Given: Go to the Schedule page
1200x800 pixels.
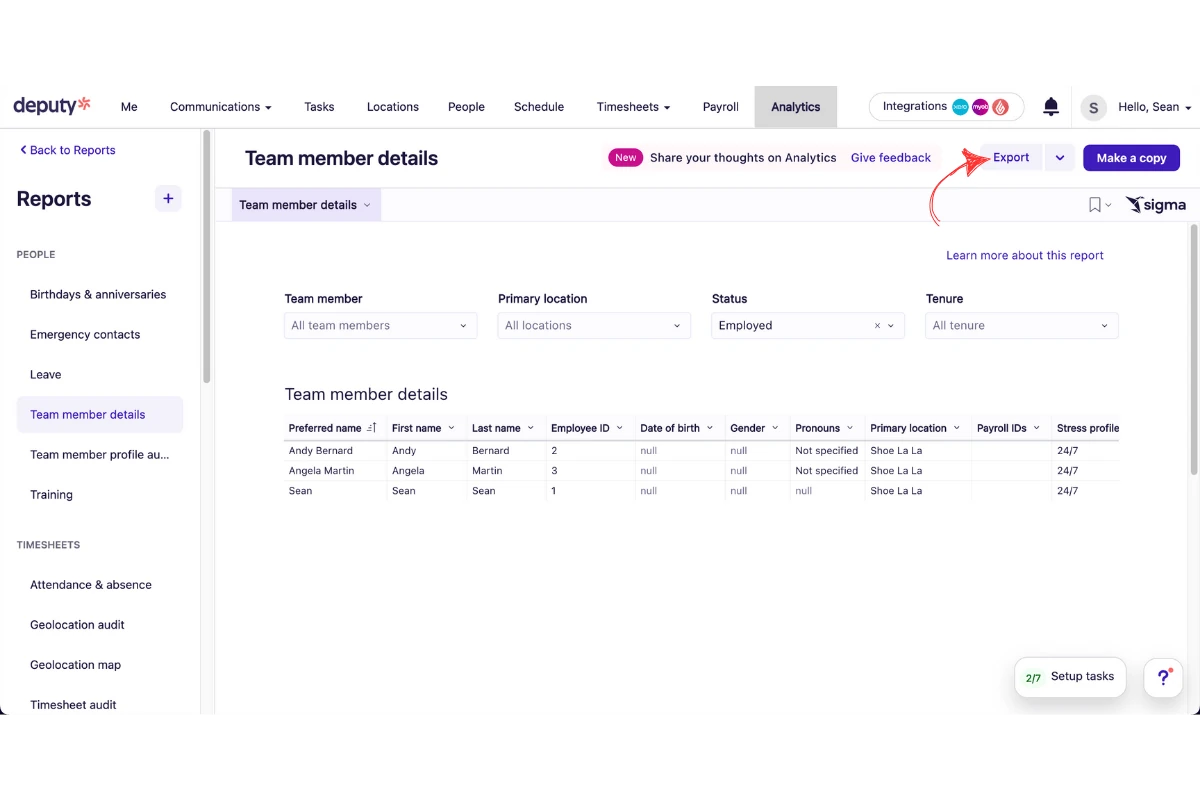Looking at the screenshot, I should coord(539,107).
